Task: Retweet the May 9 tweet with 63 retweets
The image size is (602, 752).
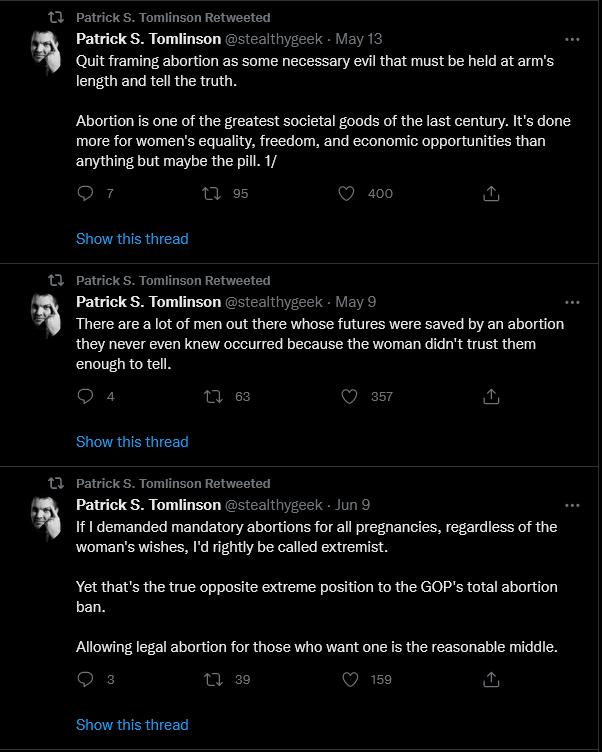Action: tap(213, 397)
